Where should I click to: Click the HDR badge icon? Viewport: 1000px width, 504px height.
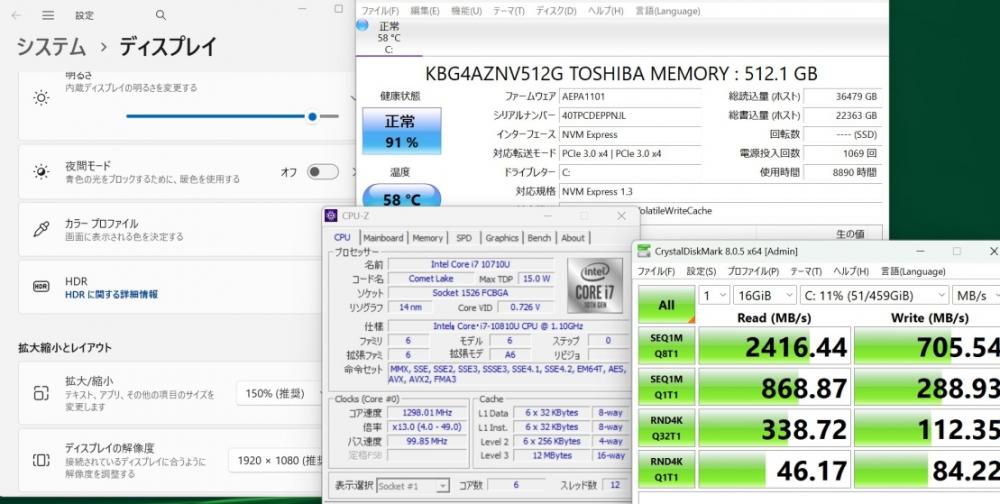pos(41,286)
